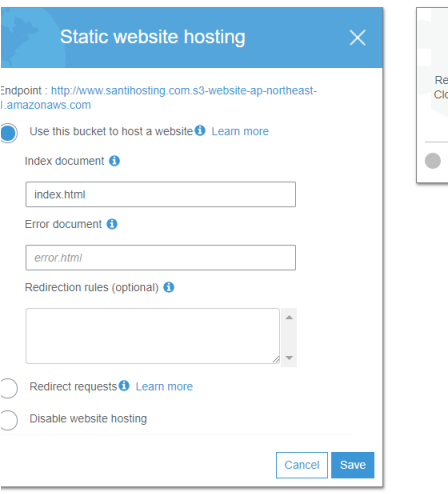The image size is (448, 494).
Task: Click info icon after host a website
Action: click(x=200, y=130)
